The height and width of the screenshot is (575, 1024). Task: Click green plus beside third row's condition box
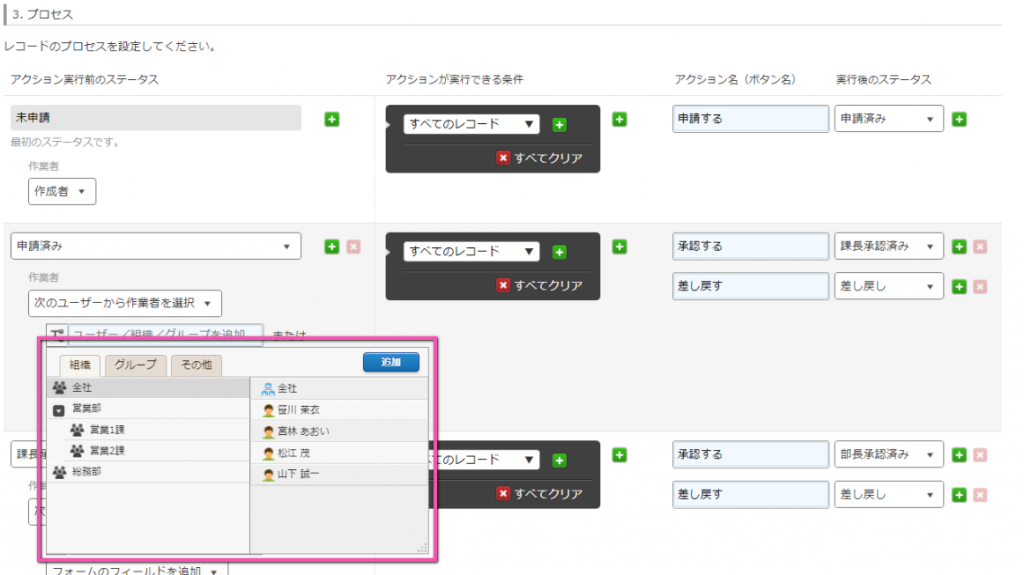(620, 455)
